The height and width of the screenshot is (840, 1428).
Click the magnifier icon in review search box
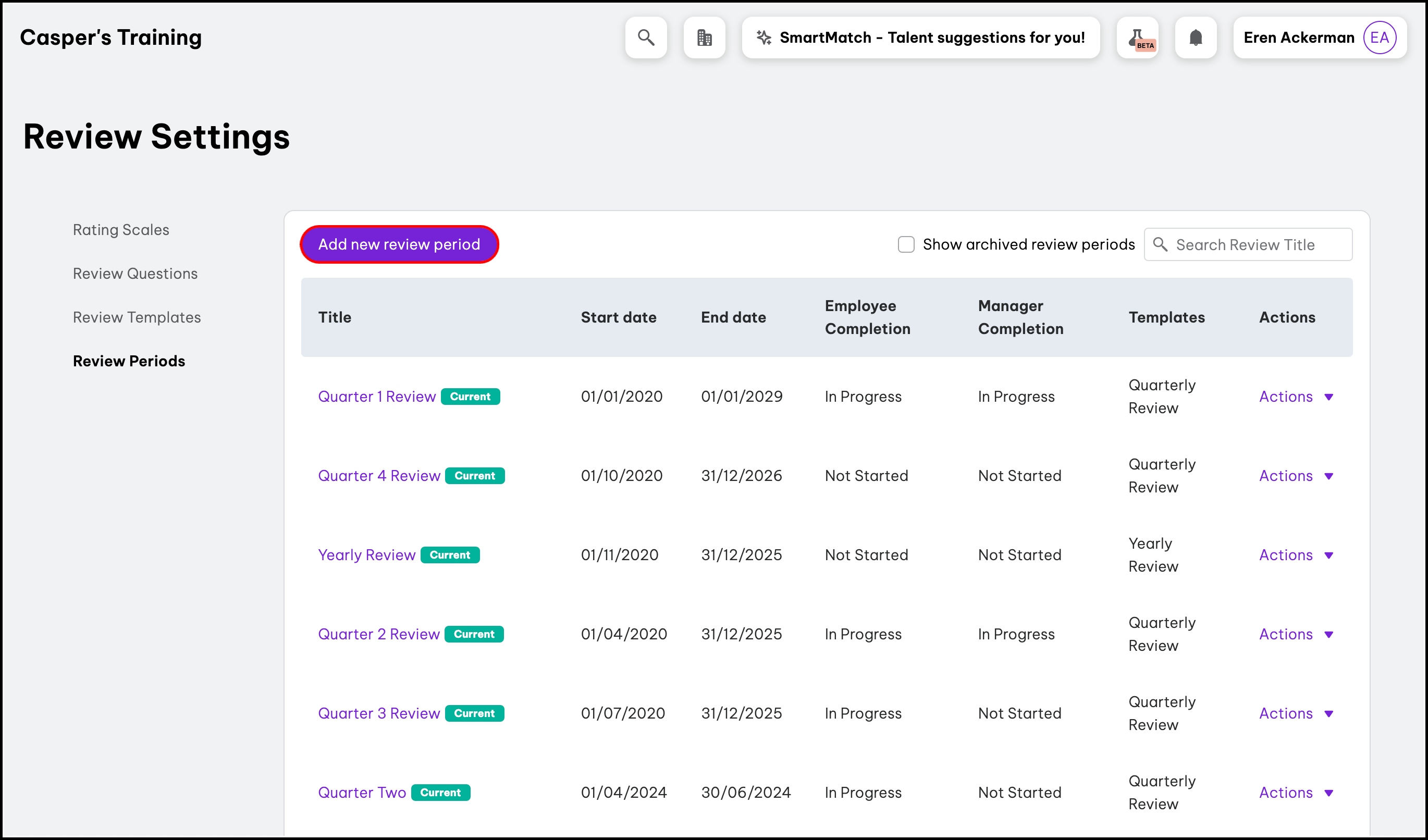click(x=1160, y=244)
